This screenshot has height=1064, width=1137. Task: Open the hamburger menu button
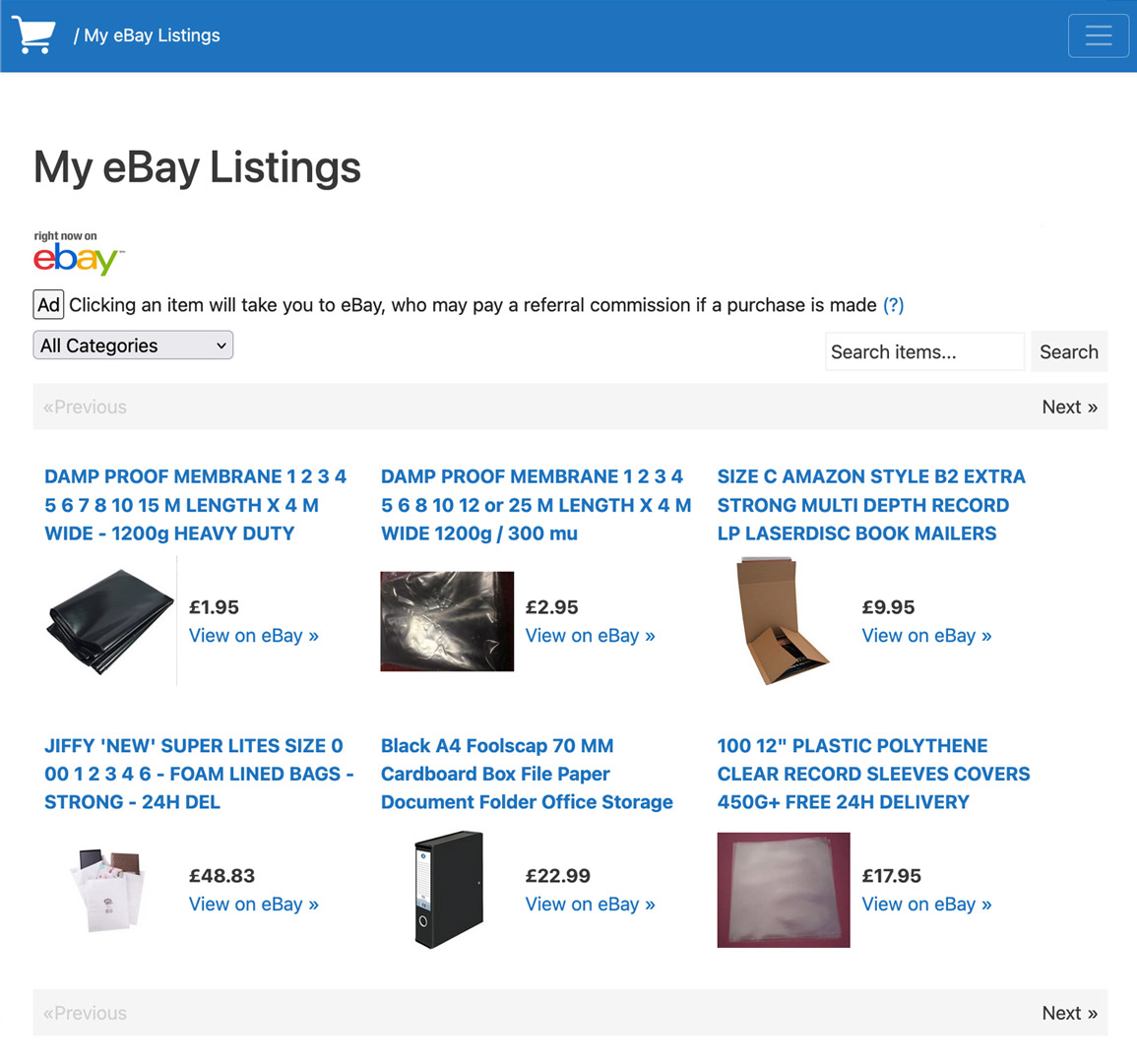point(1098,35)
